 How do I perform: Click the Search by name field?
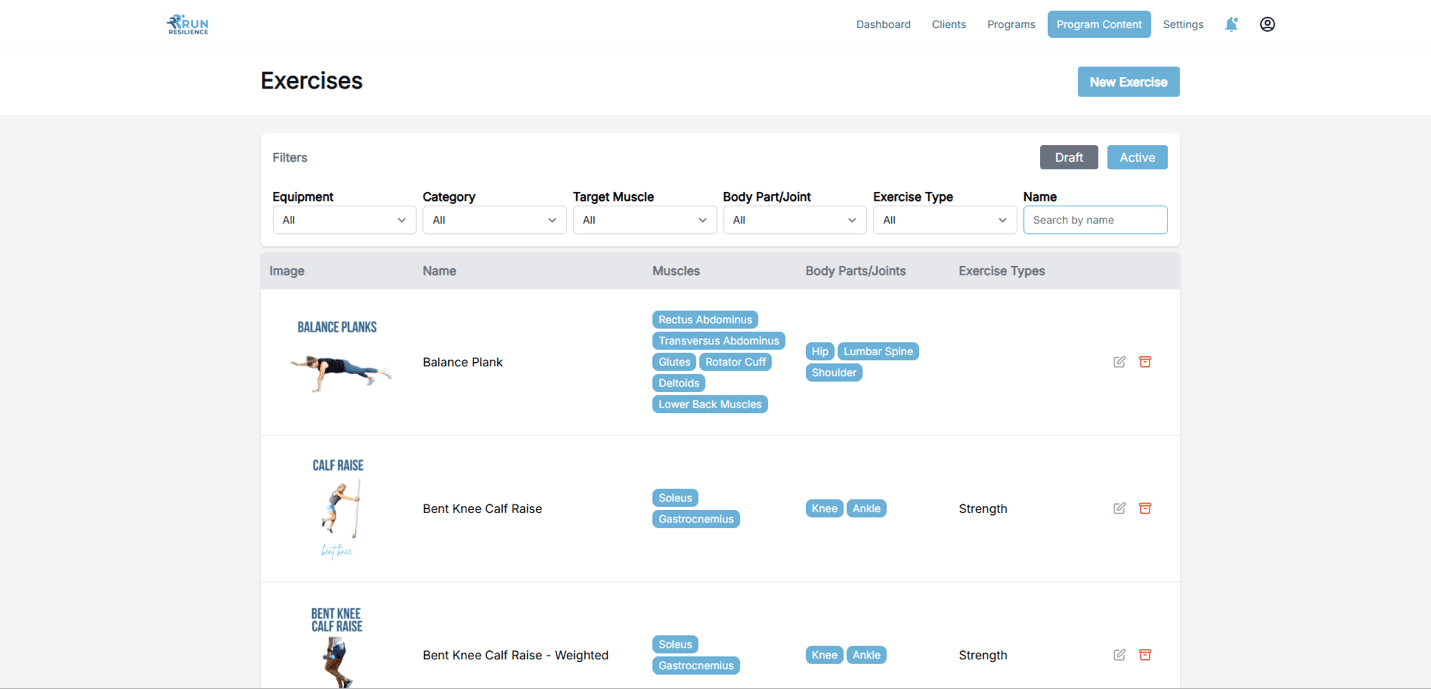click(1095, 220)
